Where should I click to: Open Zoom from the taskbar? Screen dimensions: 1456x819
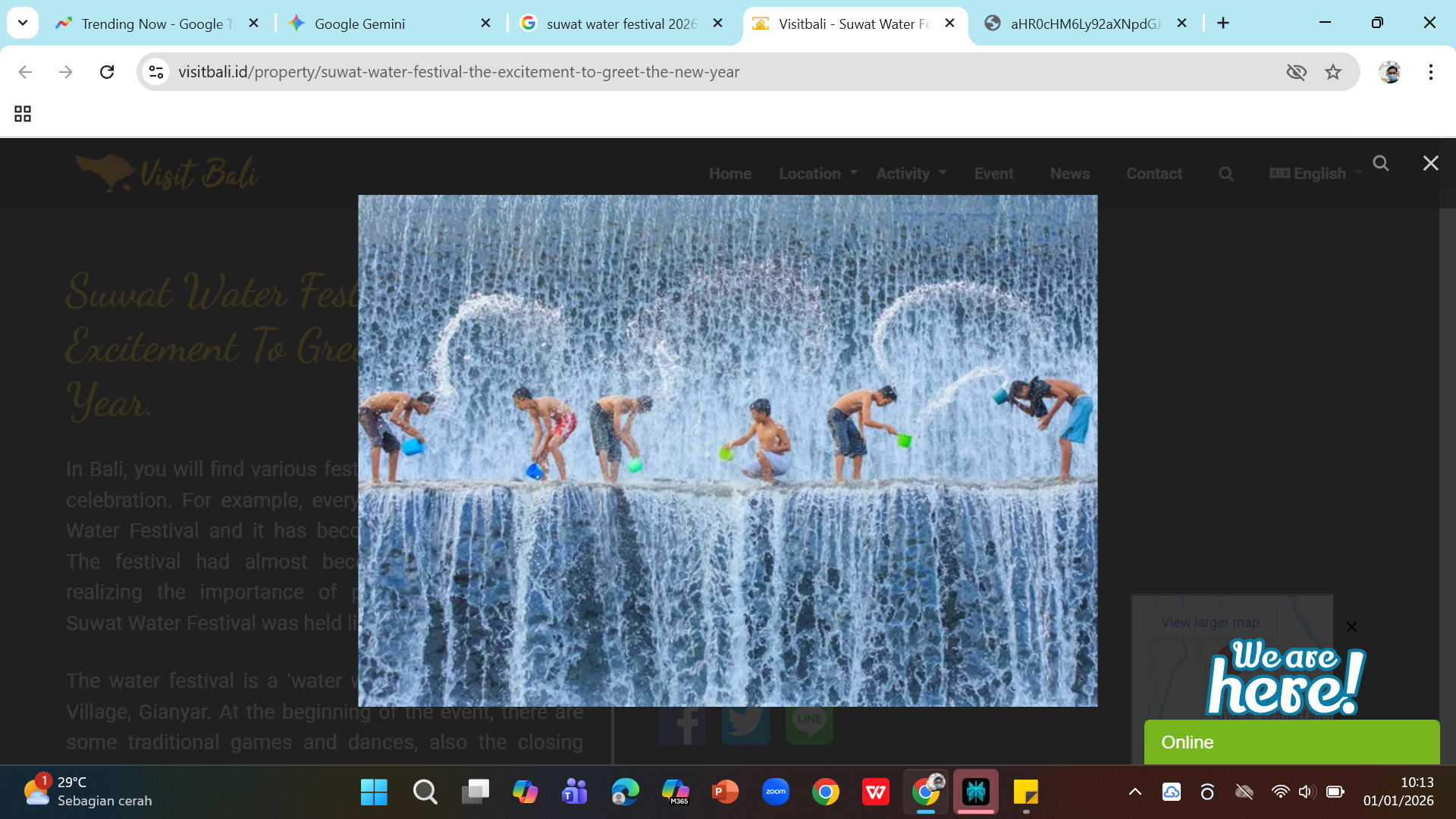coord(776,792)
